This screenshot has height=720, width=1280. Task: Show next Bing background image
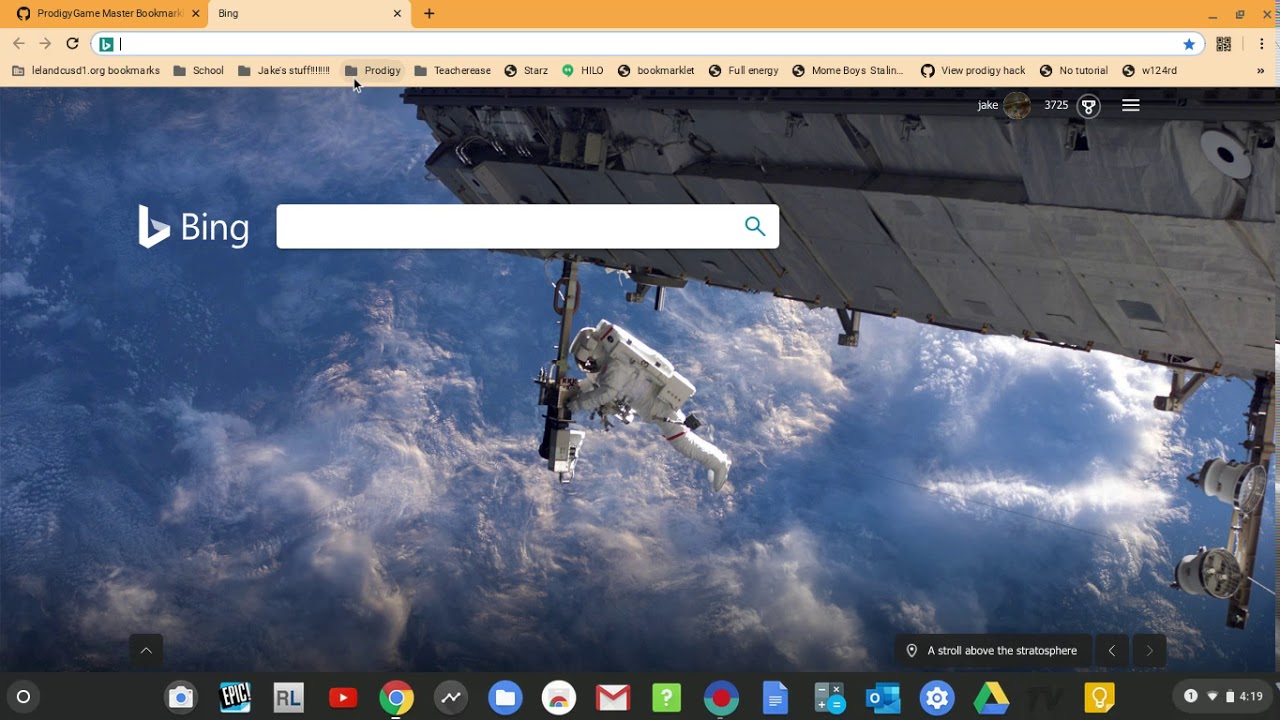tap(1149, 650)
